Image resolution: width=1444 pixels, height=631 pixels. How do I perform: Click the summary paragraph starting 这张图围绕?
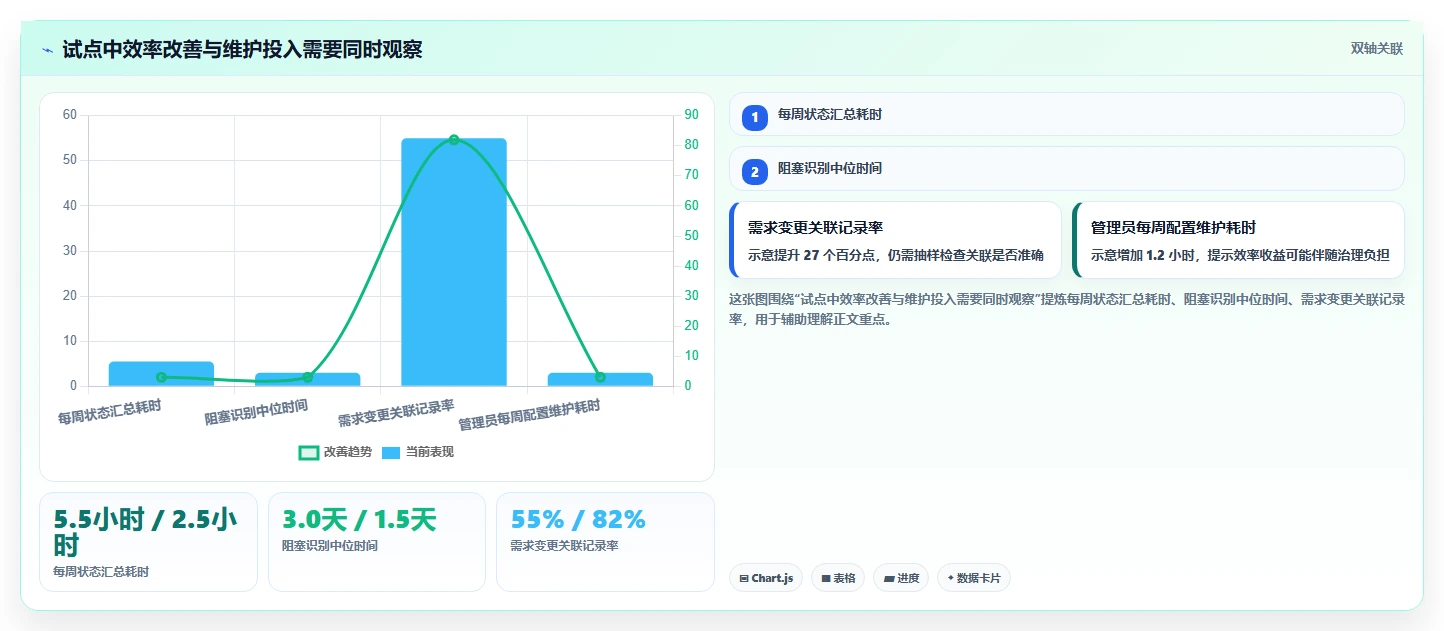(x=1066, y=309)
